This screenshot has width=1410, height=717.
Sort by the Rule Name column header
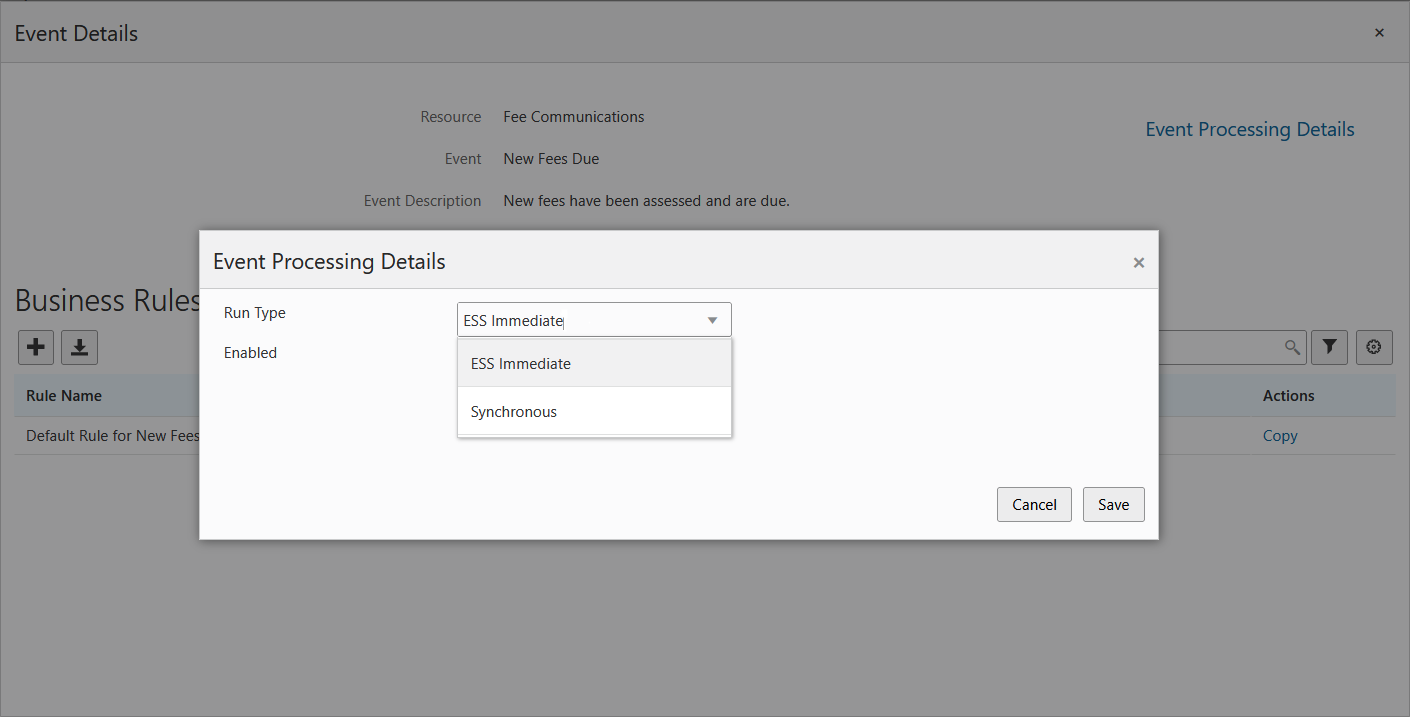[63, 395]
